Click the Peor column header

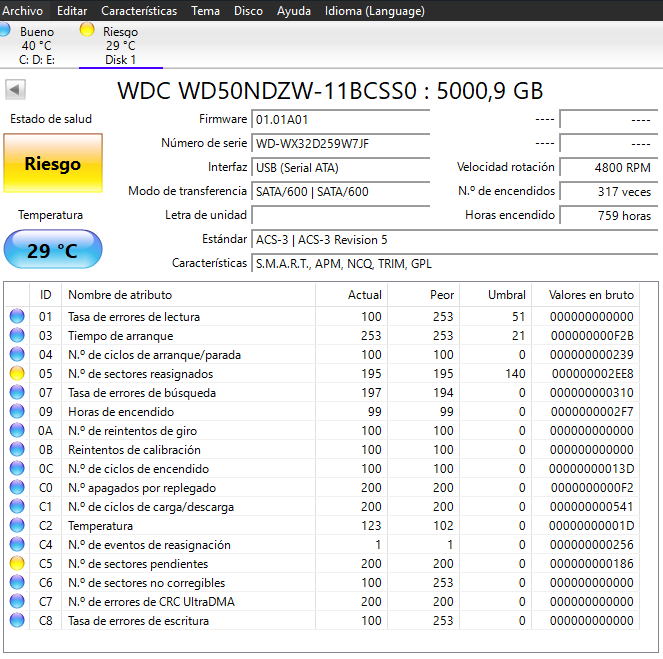coord(423,295)
